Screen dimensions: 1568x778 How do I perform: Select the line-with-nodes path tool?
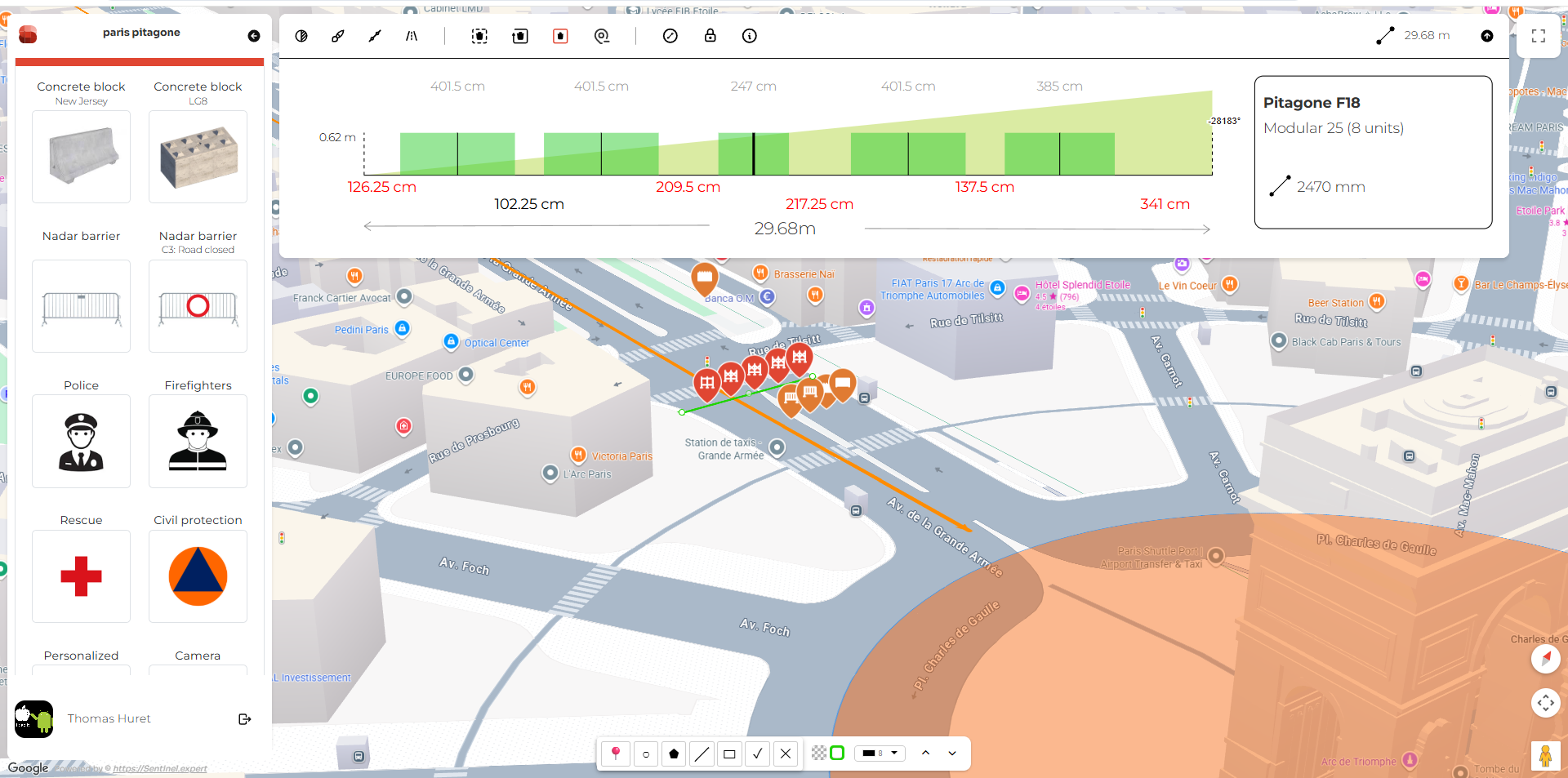[x=375, y=36]
